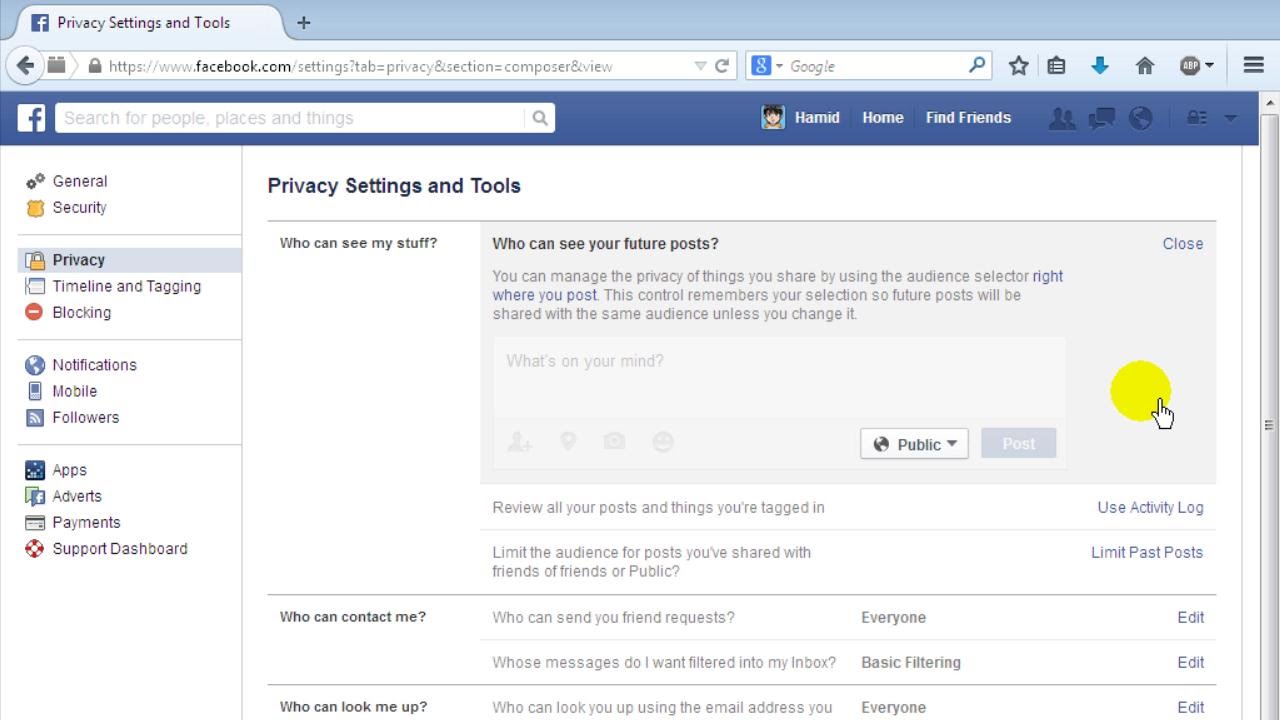Image resolution: width=1280 pixels, height=720 pixels.
Task: Close the future posts section
Action: (x=1182, y=244)
